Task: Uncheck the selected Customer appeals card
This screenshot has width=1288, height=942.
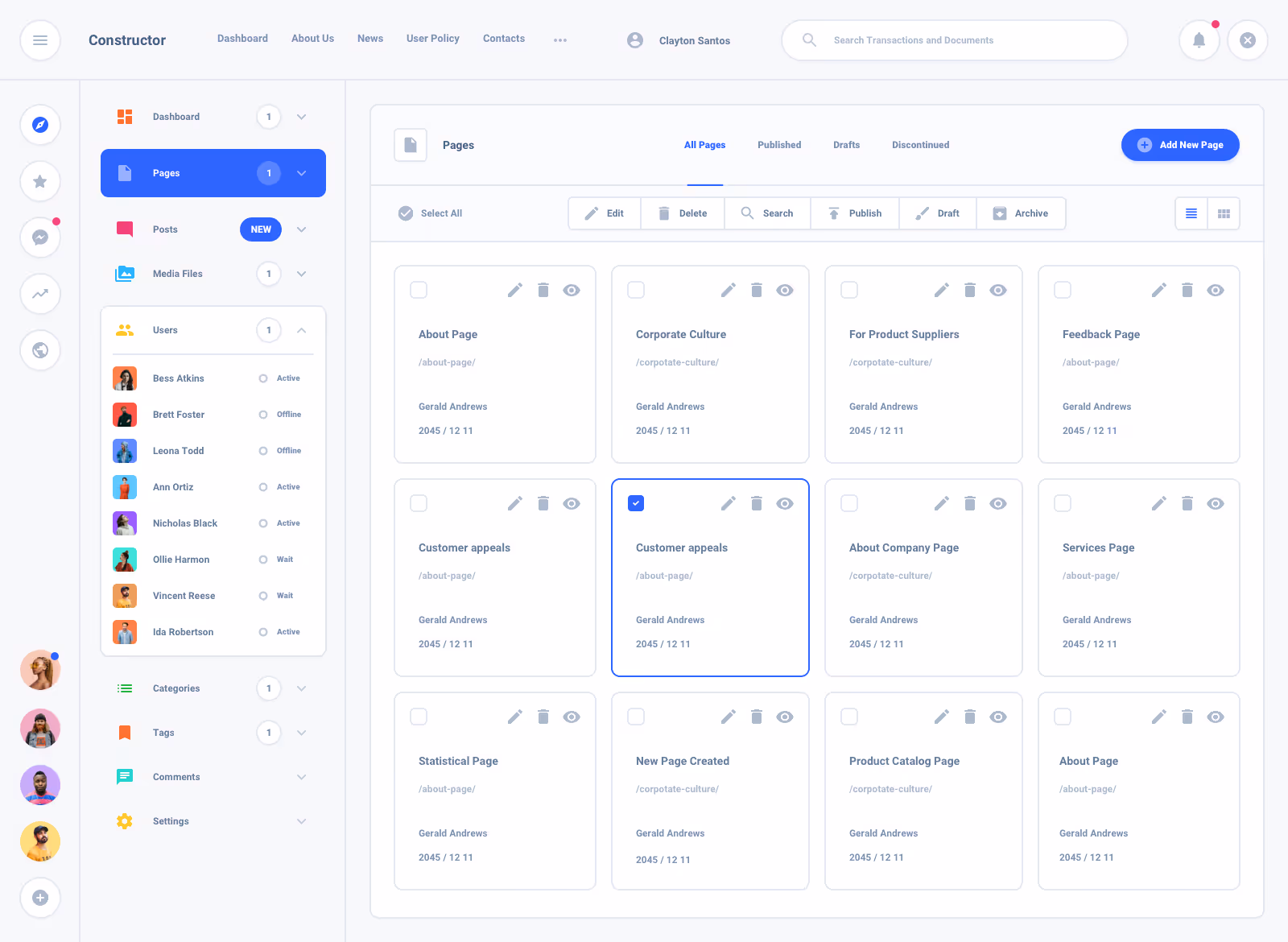Action: pyautogui.click(x=636, y=503)
